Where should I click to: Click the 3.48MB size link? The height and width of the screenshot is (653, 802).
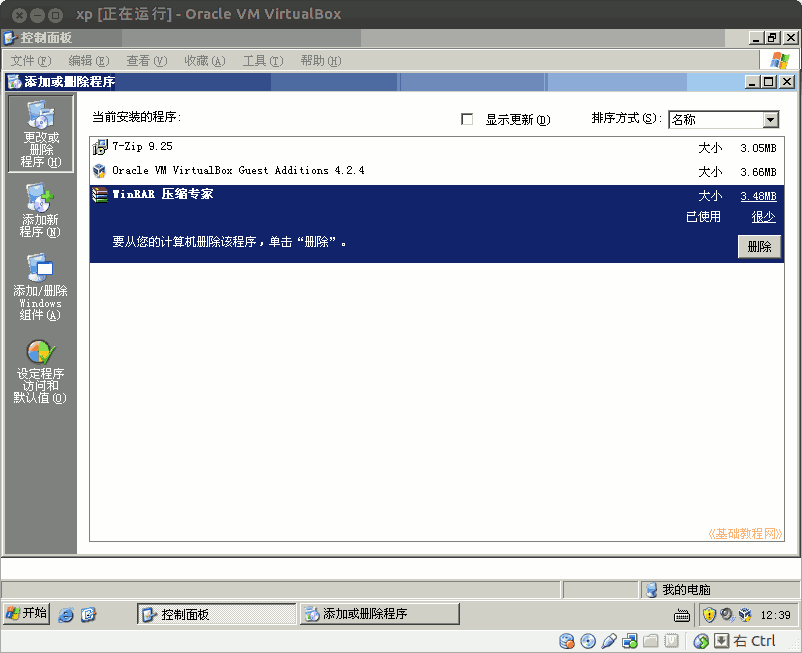click(x=759, y=196)
